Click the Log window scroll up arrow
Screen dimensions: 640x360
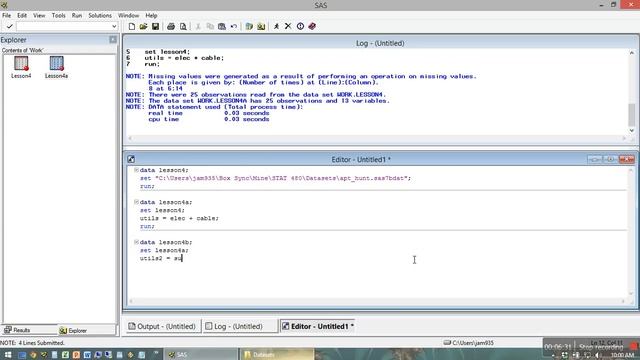click(631, 53)
